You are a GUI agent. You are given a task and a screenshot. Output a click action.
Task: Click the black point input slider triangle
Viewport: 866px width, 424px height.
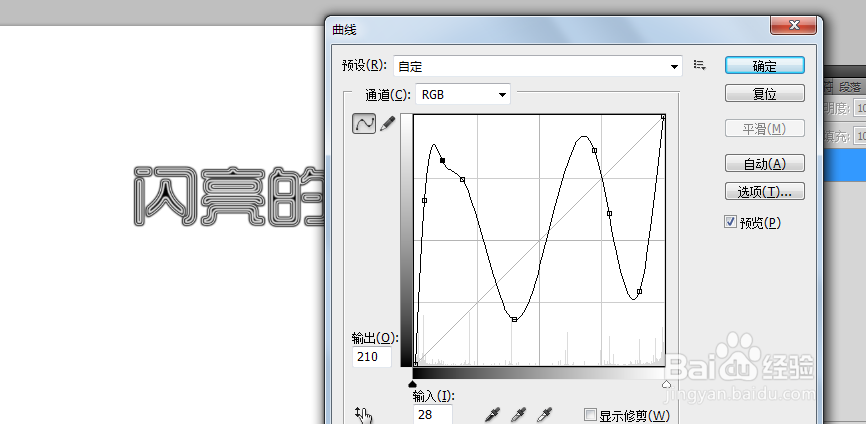[412, 384]
